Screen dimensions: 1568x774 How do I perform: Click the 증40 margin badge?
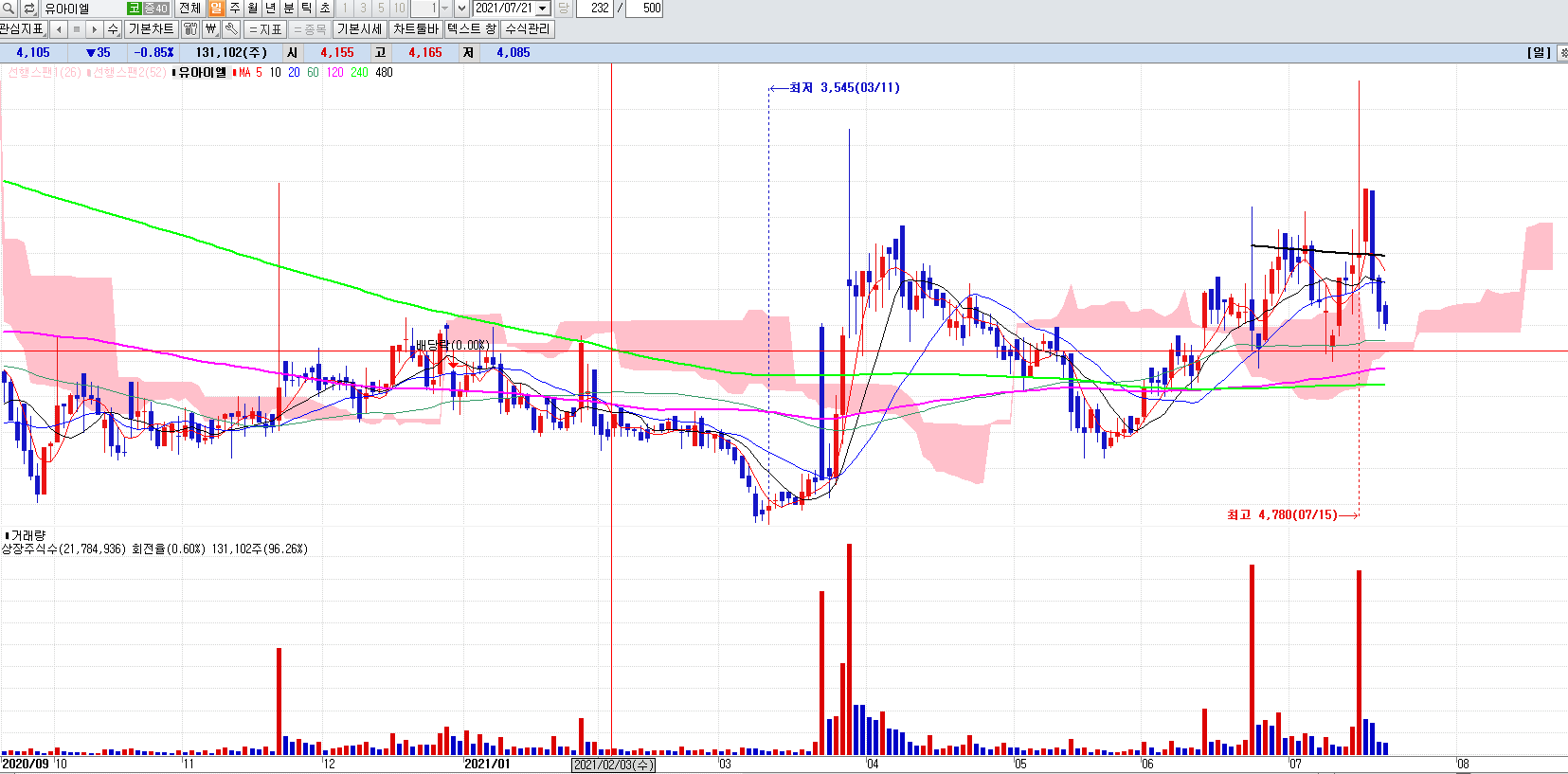coord(156,9)
